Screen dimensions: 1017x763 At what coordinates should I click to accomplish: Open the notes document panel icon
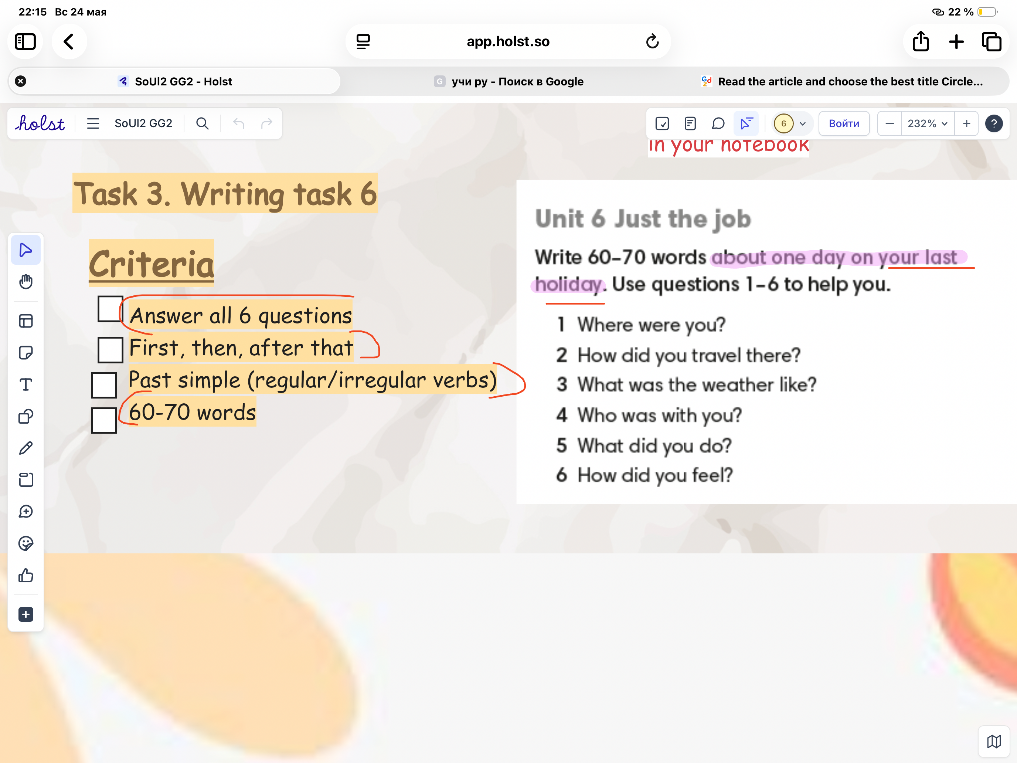tap(690, 123)
